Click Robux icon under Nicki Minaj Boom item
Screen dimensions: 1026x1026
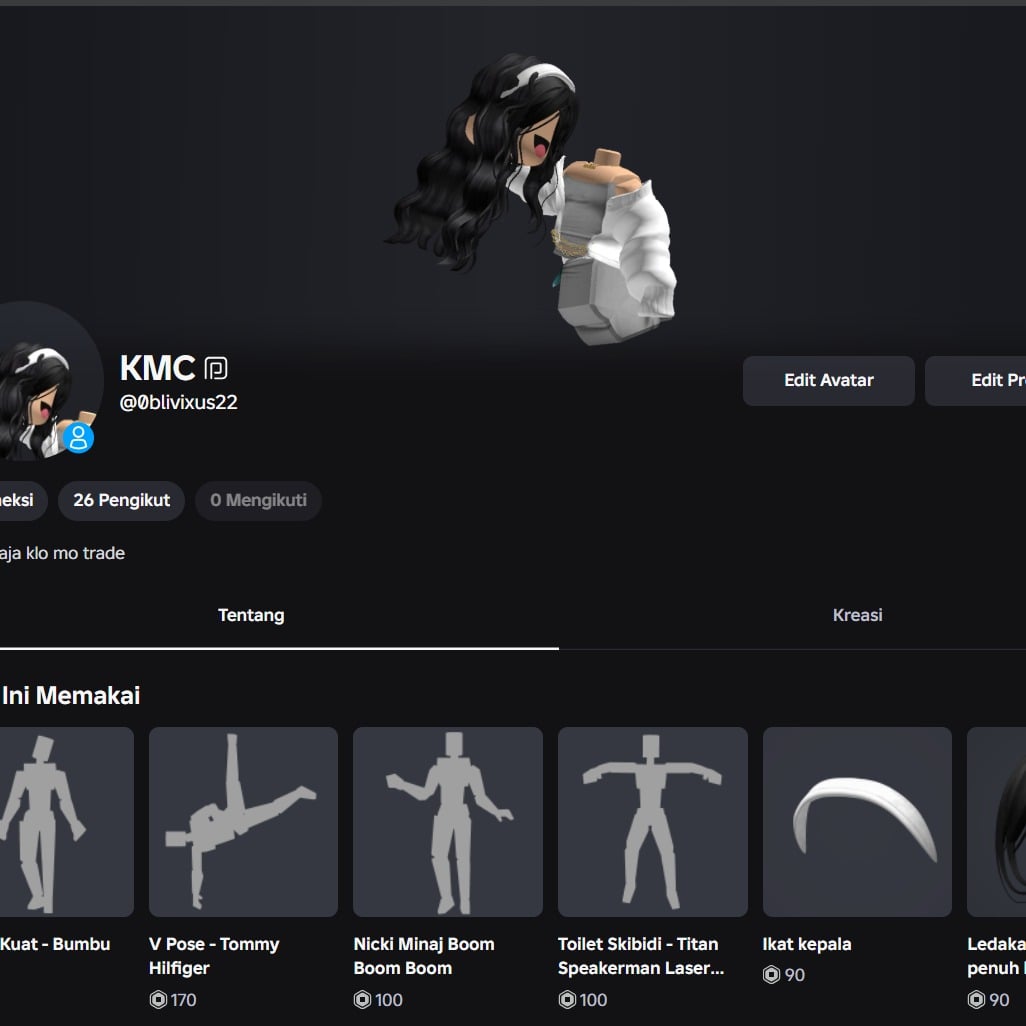pos(362,999)
